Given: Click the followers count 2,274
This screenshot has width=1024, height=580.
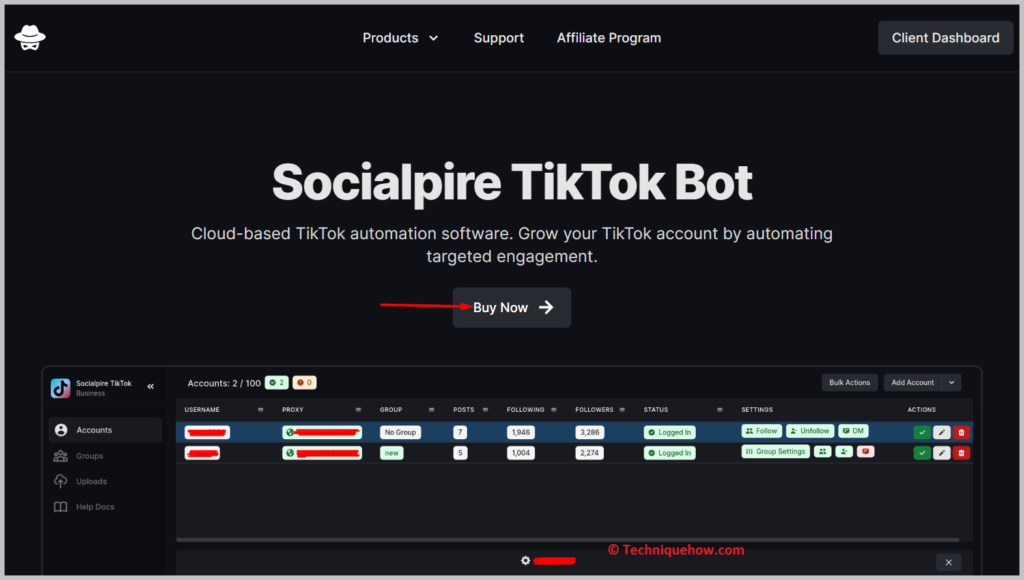Looking at the screenshot, I should (590, 453).
